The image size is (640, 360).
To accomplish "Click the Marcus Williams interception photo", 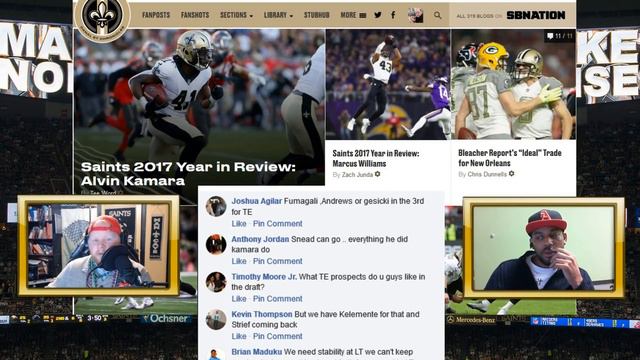I will point(388,84).
